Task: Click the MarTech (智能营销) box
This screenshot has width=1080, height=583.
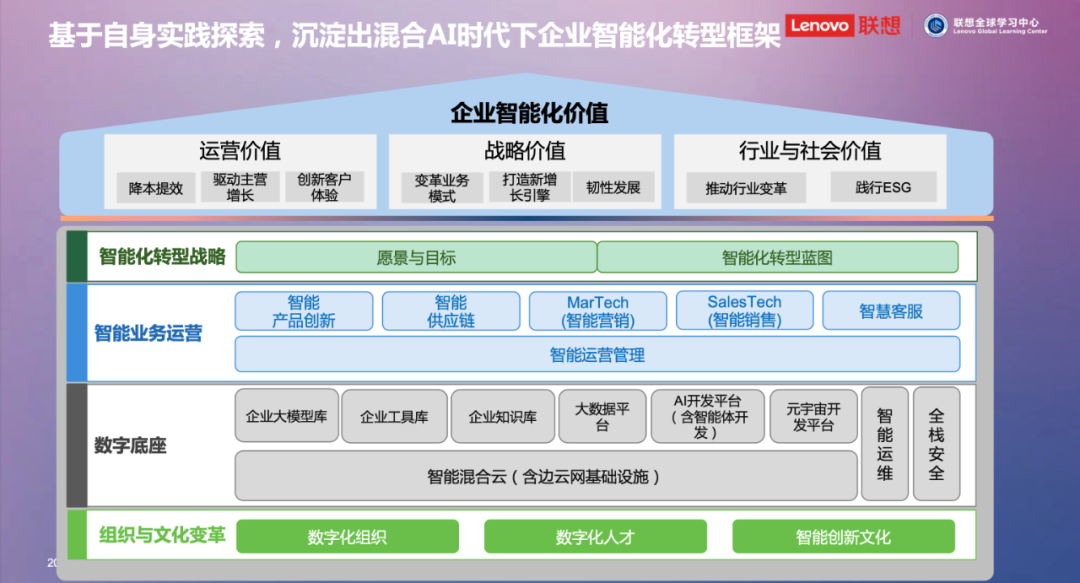Action: pyautogui.click(x=598, y=311)
